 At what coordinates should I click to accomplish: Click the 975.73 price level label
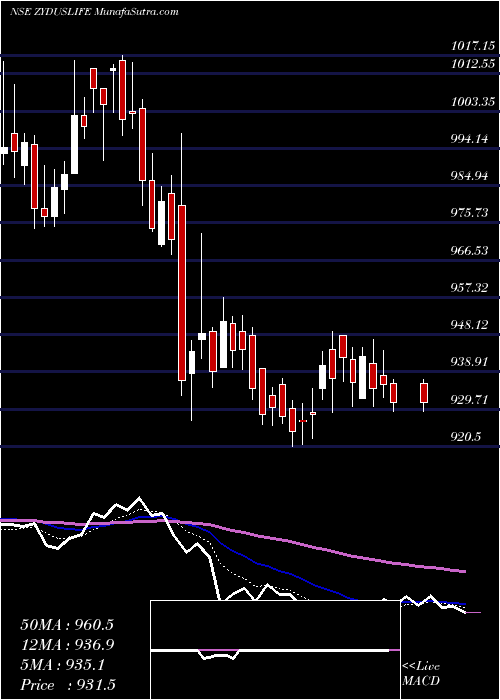coord(469,213)
